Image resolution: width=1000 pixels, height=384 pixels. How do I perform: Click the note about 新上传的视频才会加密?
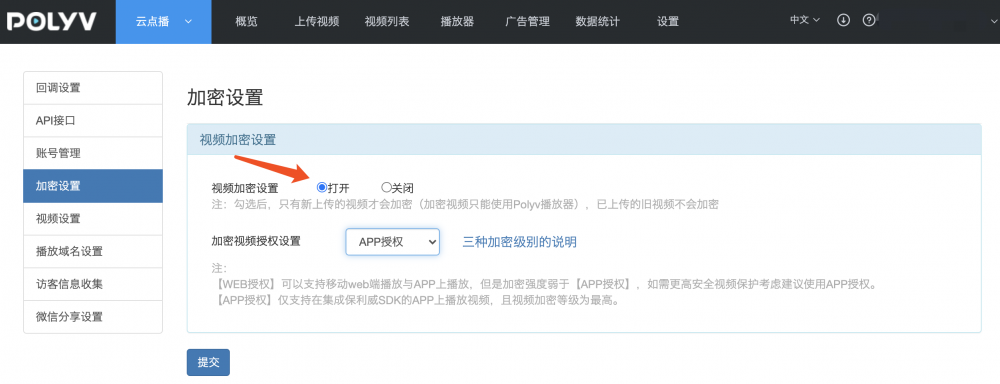465,205
